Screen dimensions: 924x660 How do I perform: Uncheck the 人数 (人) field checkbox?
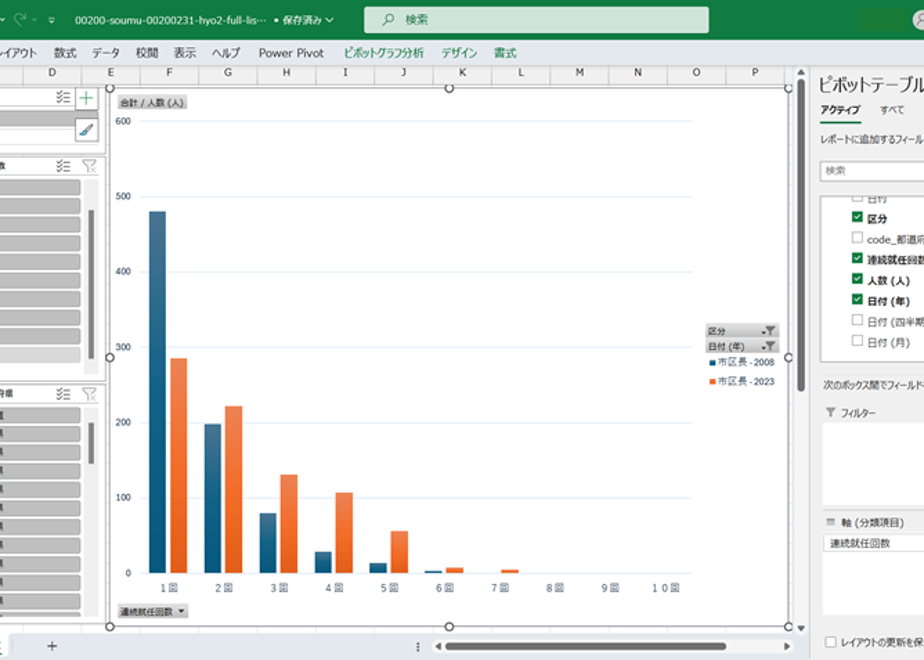coord(857,279)
